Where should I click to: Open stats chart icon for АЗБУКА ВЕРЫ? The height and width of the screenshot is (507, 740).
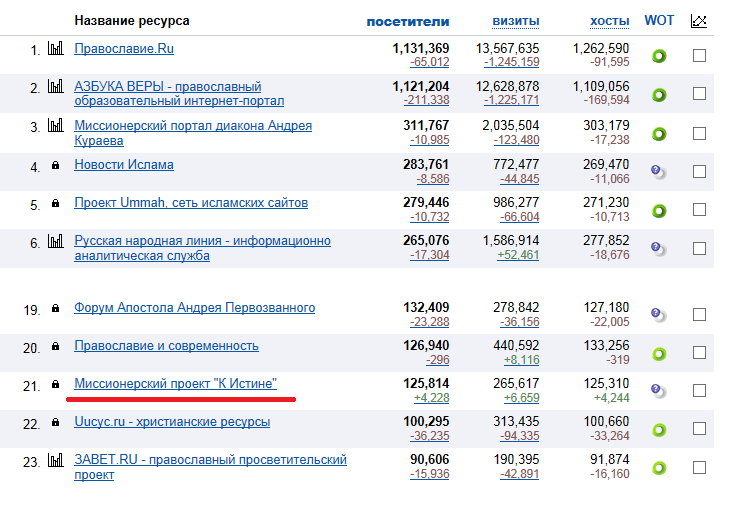[x=56, y=86]
